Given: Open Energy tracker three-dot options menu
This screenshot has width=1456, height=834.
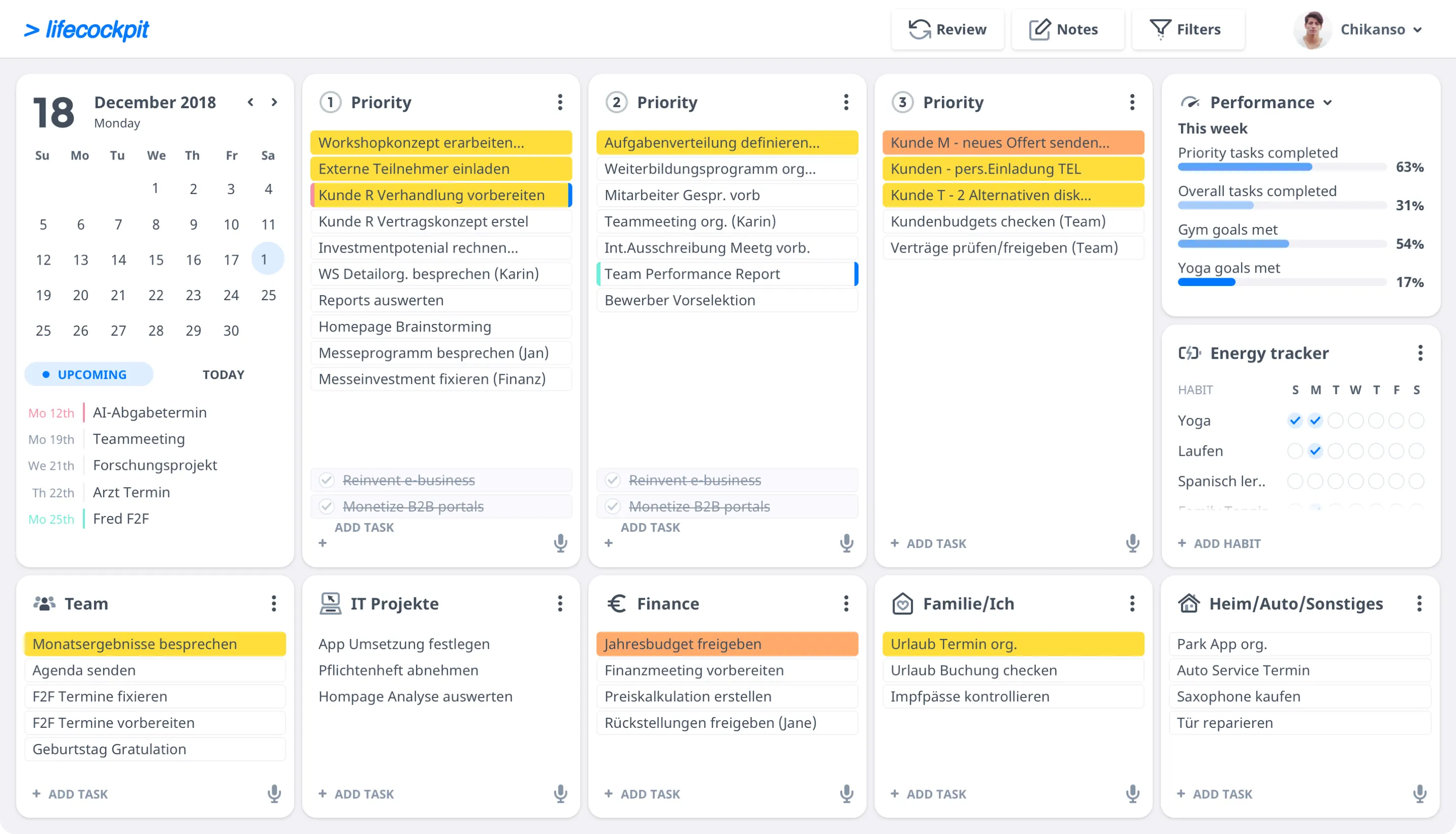Looking at the screenshot, I should (1419, 353).
